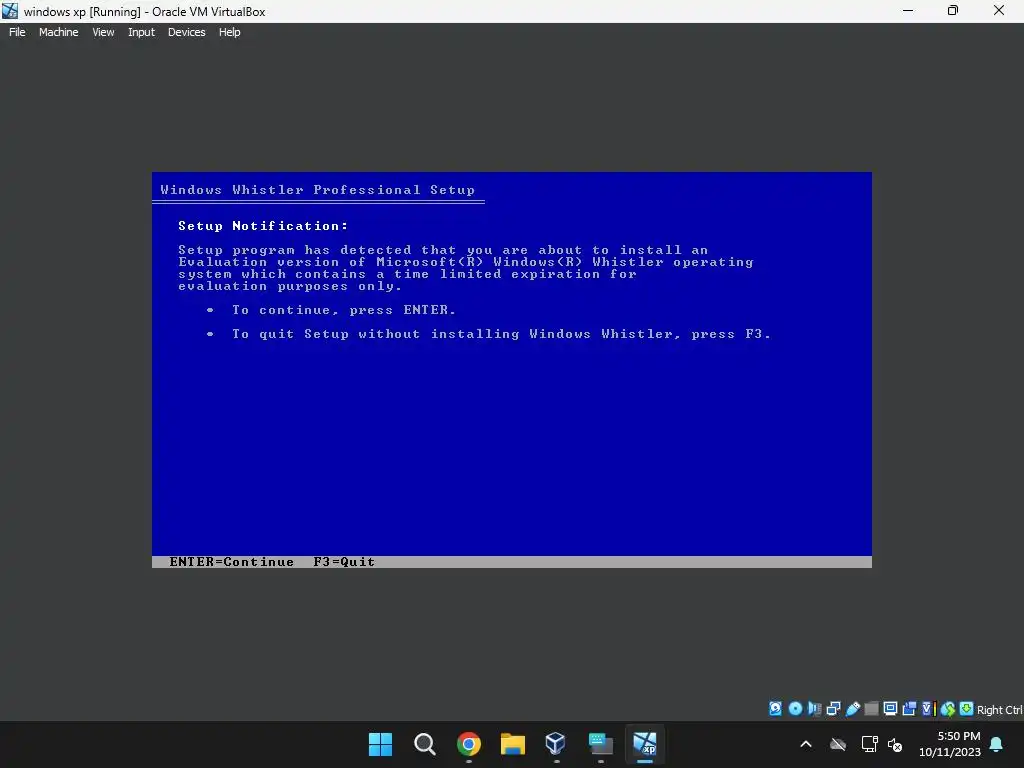The height and width of the screenshot is (768, 1024).
Task: Click the hard disk activity status icon
Action: [775, 709]
